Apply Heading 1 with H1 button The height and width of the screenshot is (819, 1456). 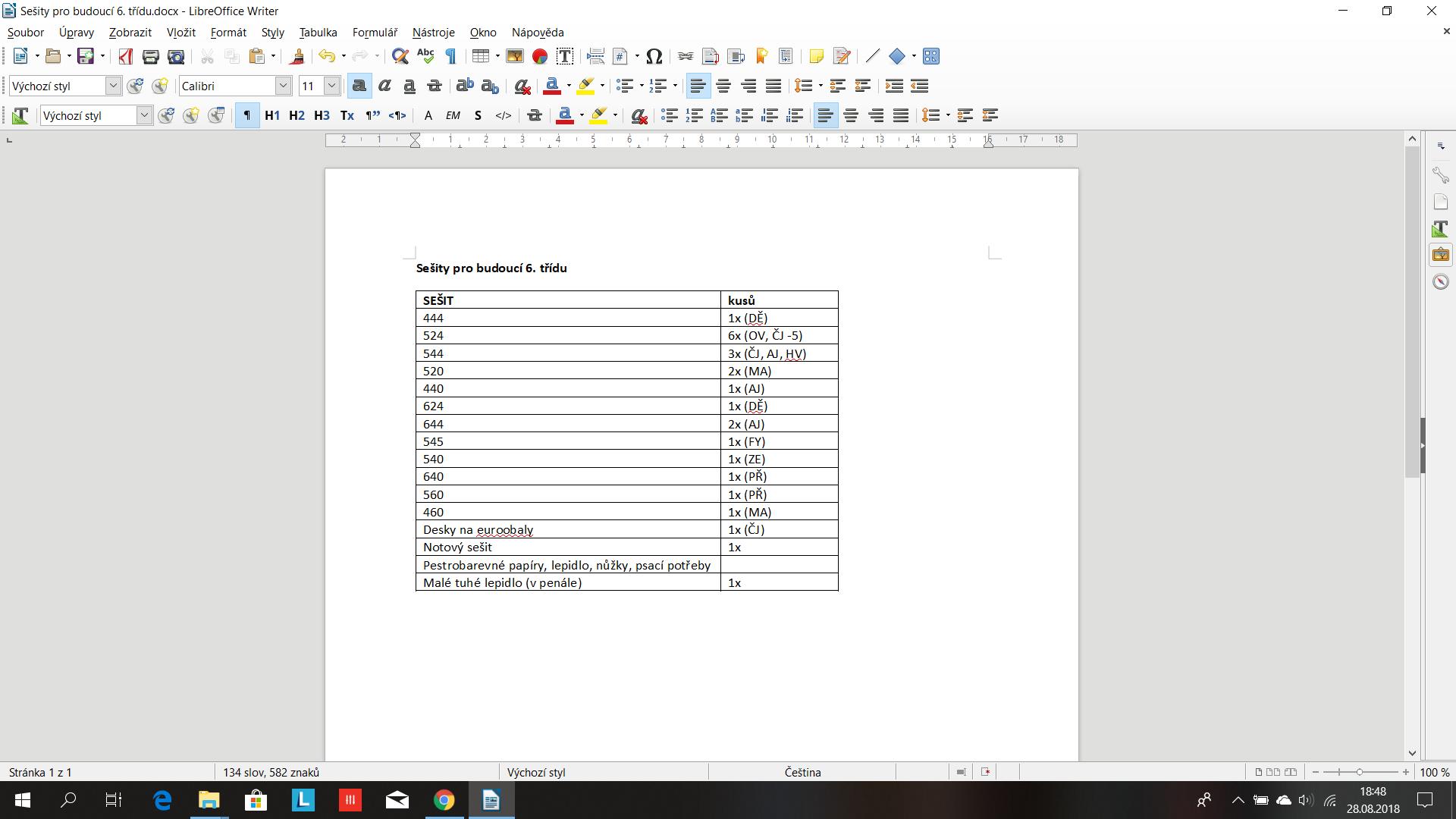click(271, 115)
